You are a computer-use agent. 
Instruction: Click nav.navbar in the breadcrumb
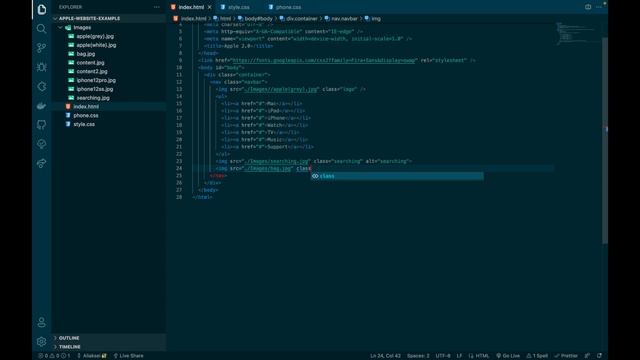344,19
